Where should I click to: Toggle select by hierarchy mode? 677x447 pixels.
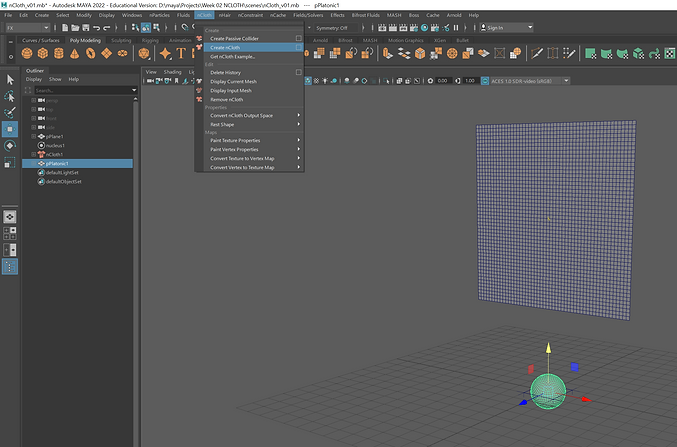tap(135, 28)
